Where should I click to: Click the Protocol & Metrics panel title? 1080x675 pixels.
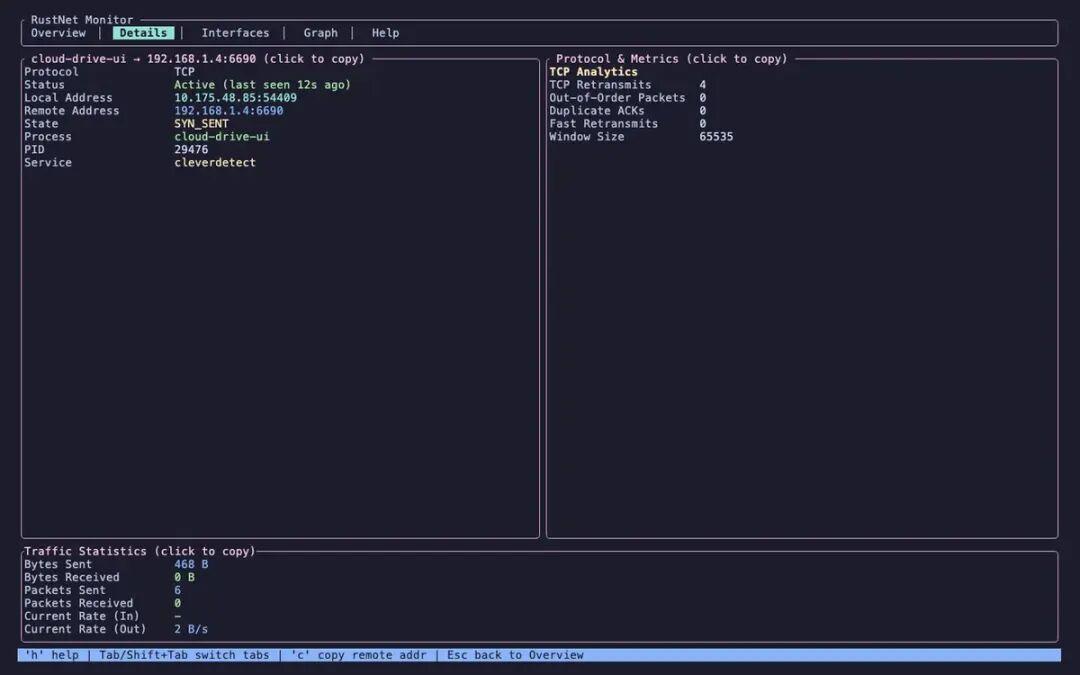point(671,59)
